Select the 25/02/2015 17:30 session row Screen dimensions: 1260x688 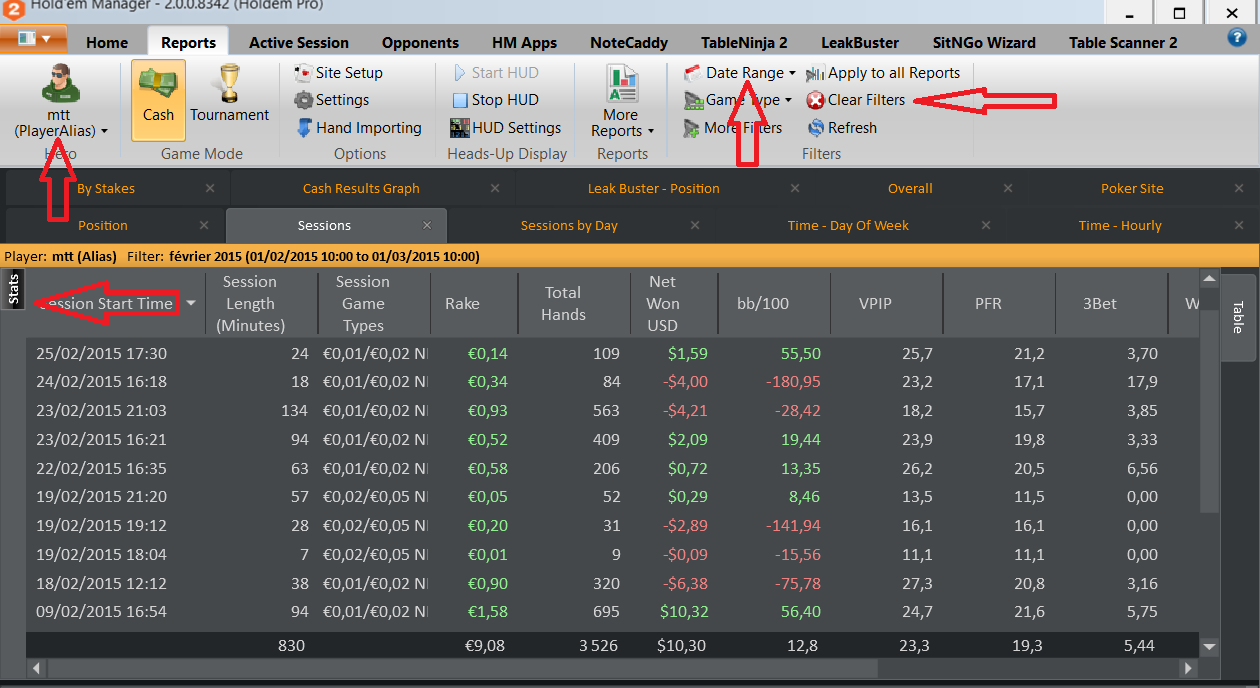[x=613, y=353]
